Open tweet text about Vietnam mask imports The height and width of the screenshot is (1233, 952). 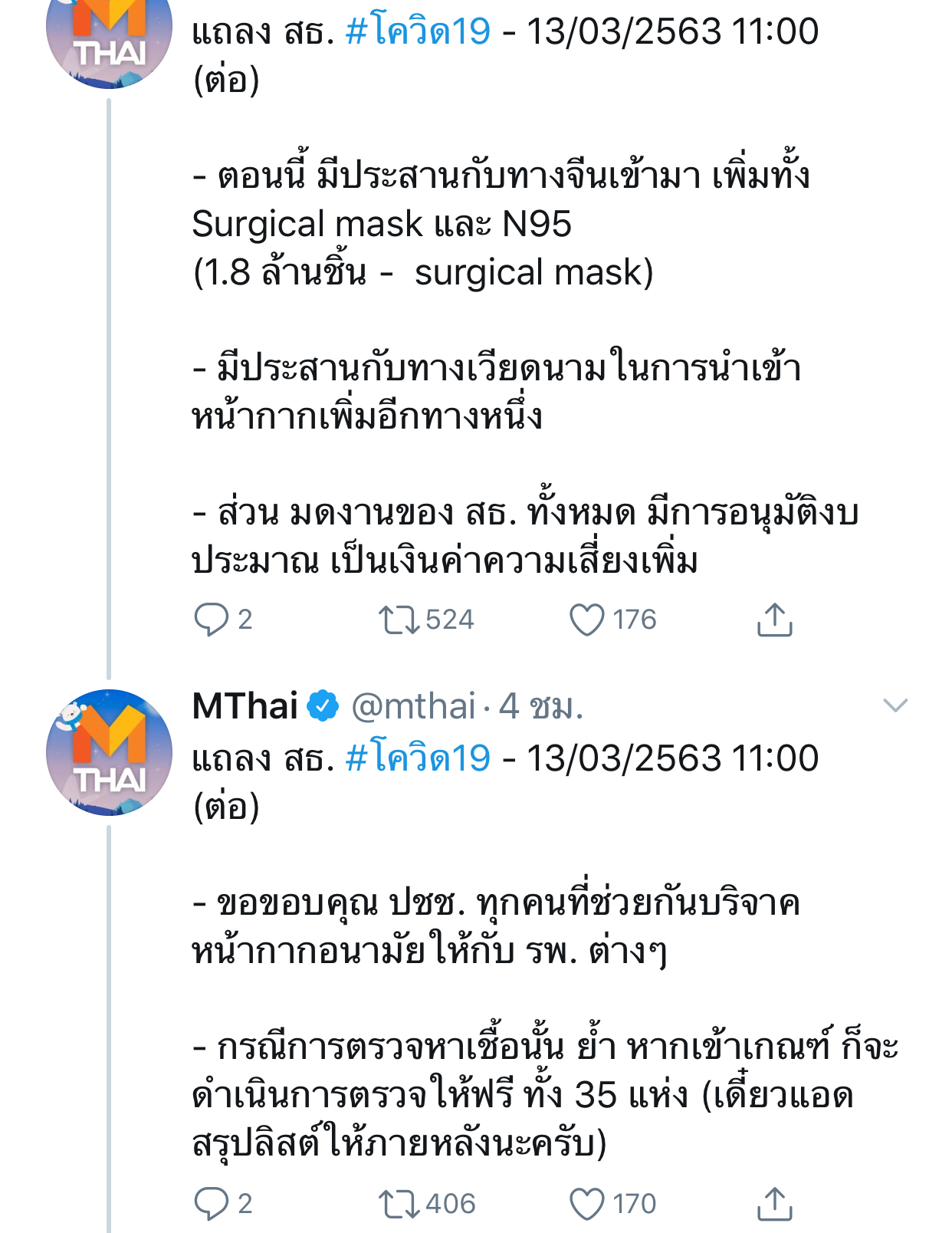497,393
